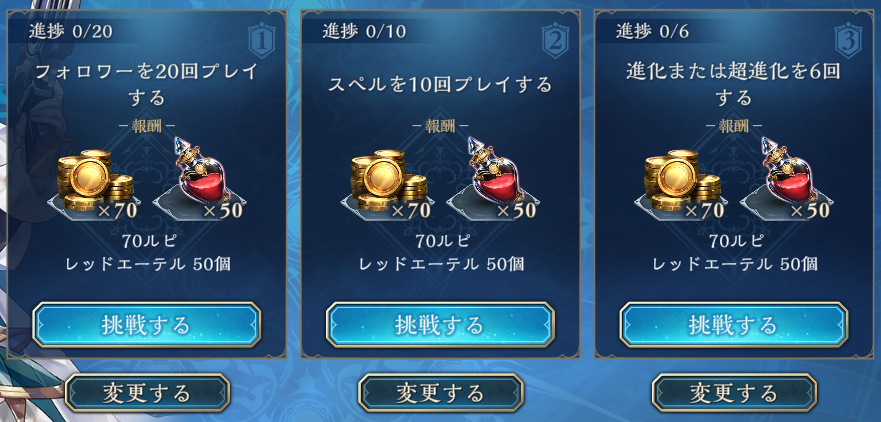Click the number 1 shield badge
This screenshot has height=422, width=881.
coord(262,40)
